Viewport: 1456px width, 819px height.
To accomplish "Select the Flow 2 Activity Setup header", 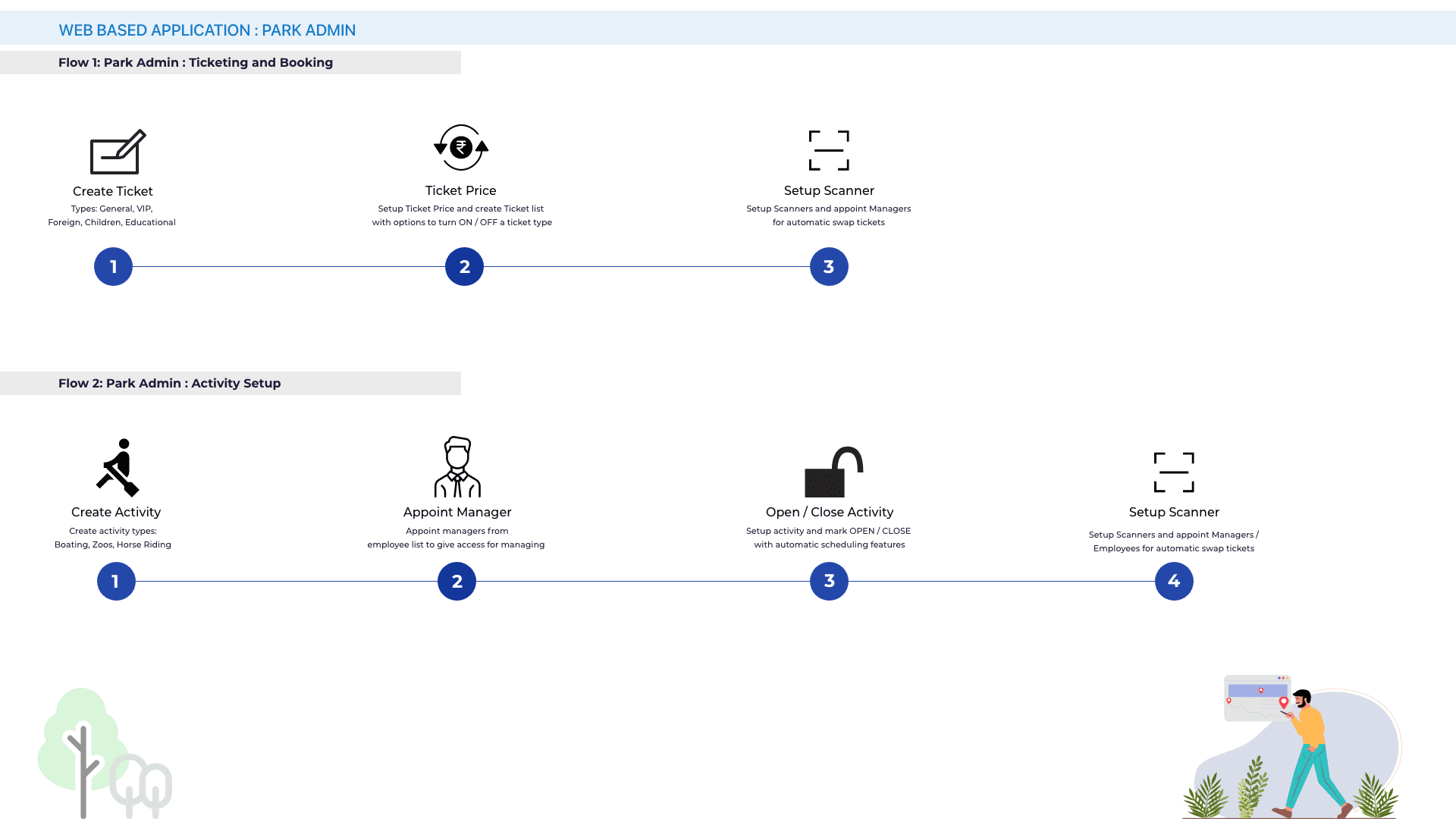I will [x=170, y=384].
